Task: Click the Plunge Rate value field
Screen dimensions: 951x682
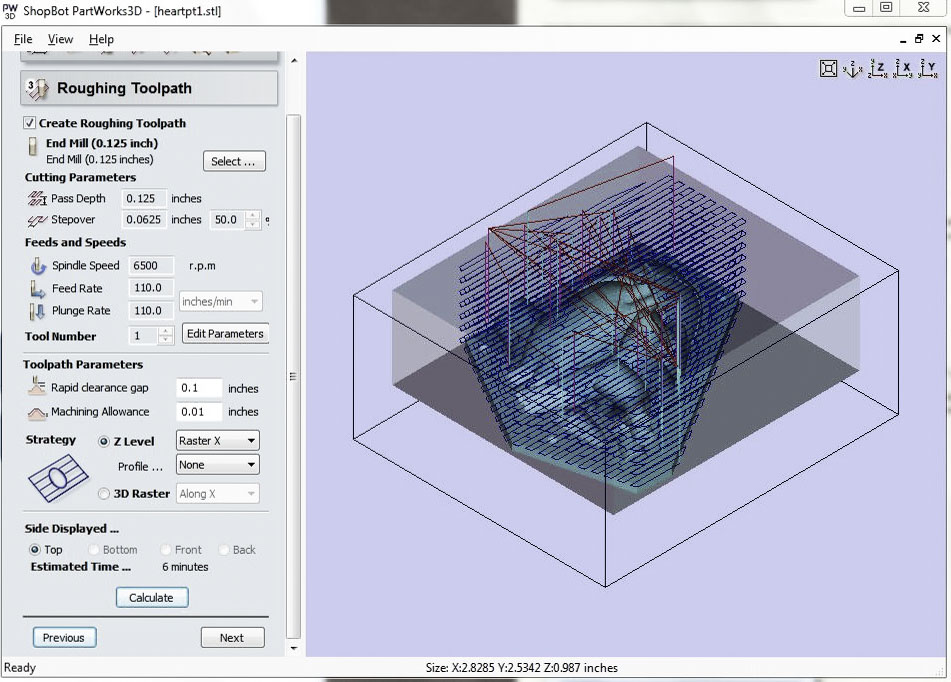Action: click(x=151, y=311)
